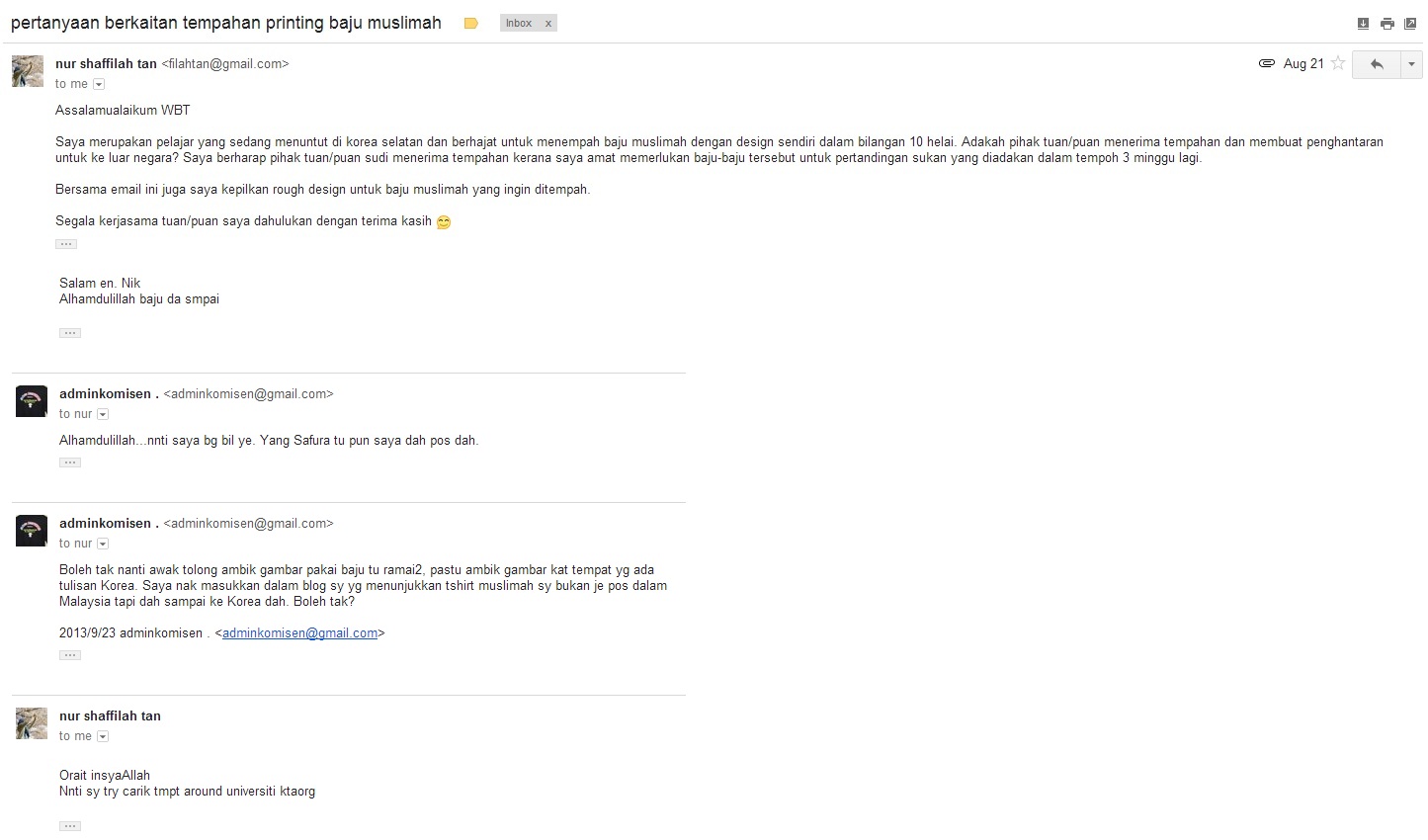
Task: Show trimmed content under 'pos dah' message
Action: [x=70, y=462]
